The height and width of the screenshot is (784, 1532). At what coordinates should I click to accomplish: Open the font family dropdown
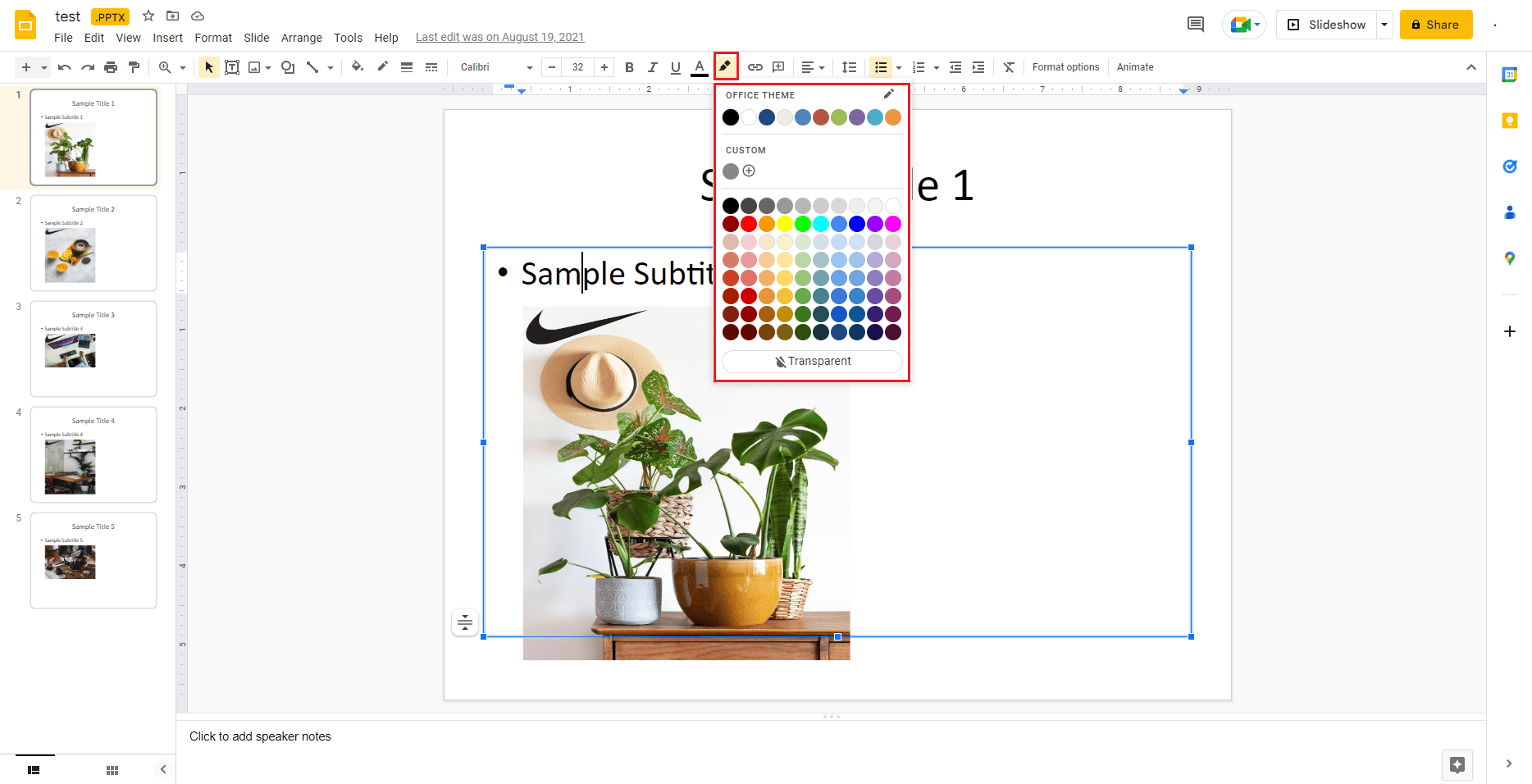click(492, 67)
